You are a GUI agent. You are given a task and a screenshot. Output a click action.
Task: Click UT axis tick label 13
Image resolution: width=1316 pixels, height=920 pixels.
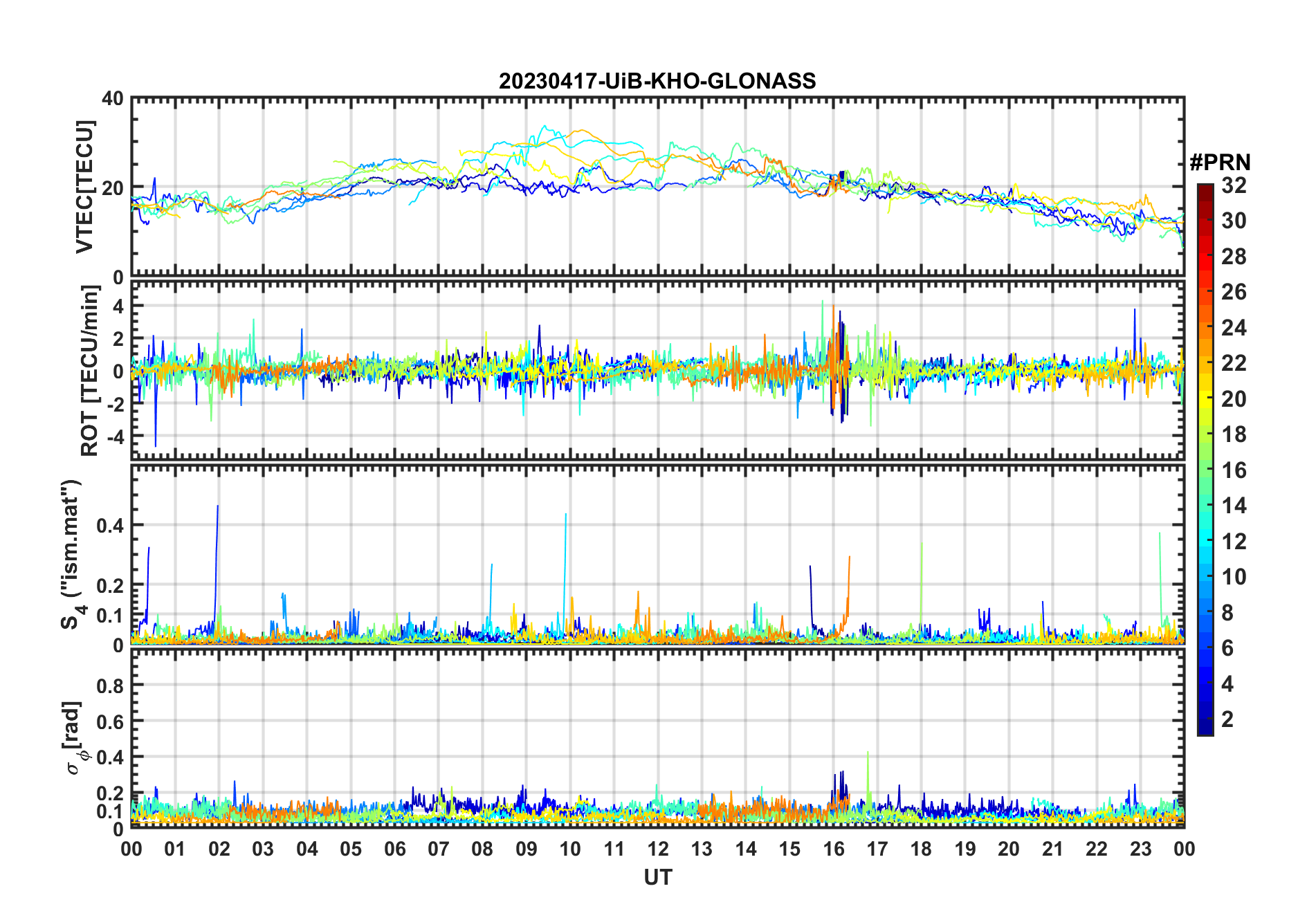click(x=702, y=849)
